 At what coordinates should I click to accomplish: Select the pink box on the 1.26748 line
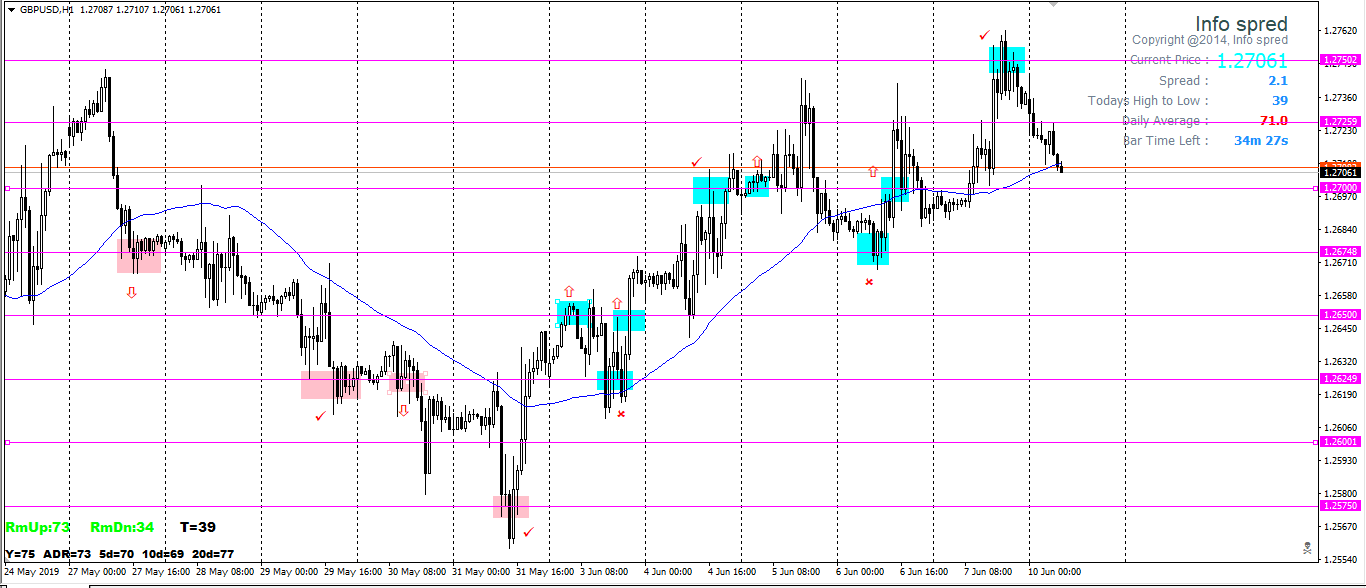pos(139,255)
